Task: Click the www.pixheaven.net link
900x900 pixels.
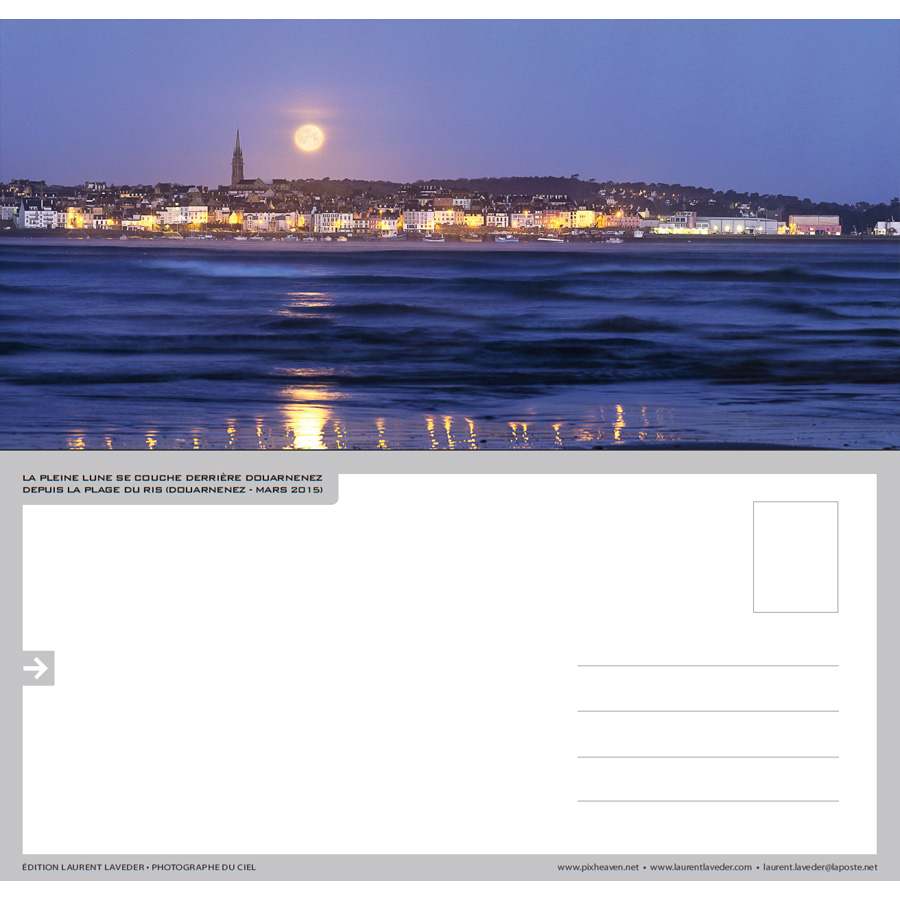Action: pos(598,867)
